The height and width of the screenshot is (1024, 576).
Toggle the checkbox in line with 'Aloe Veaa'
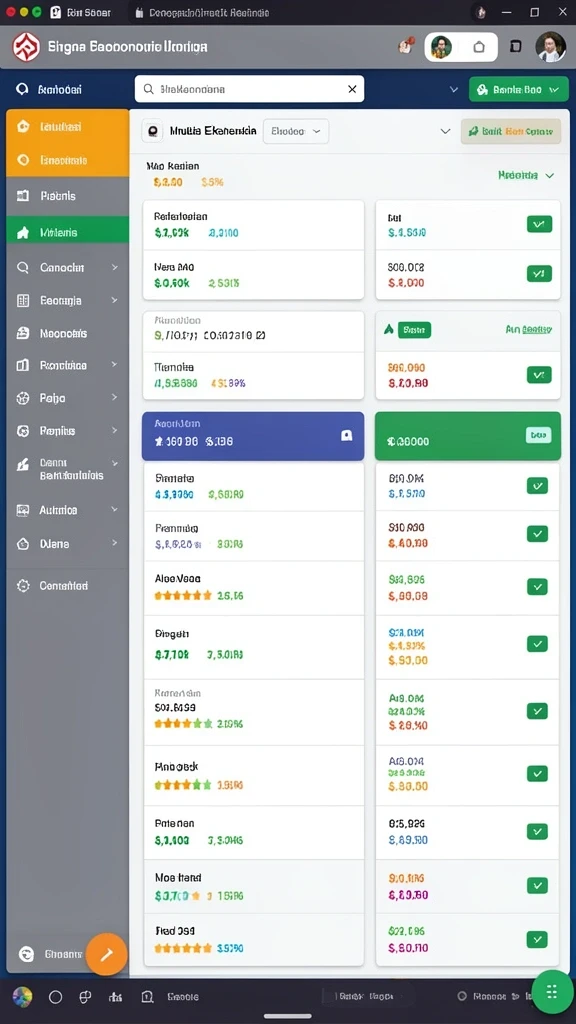click(x=537, y=586)
